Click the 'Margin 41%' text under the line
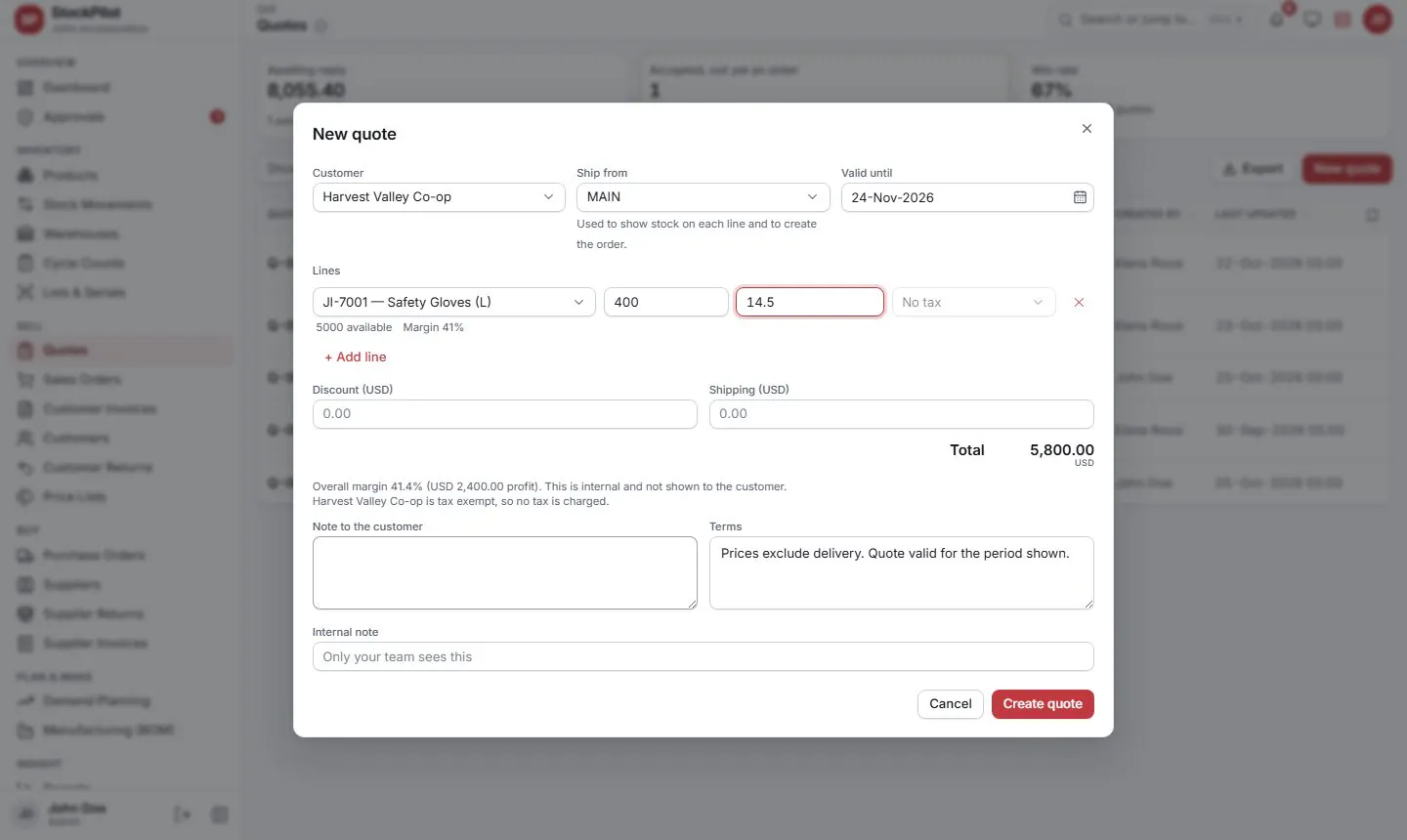Image resolution: width=1407 pixels, height=840 pixels. click(433, 327)
